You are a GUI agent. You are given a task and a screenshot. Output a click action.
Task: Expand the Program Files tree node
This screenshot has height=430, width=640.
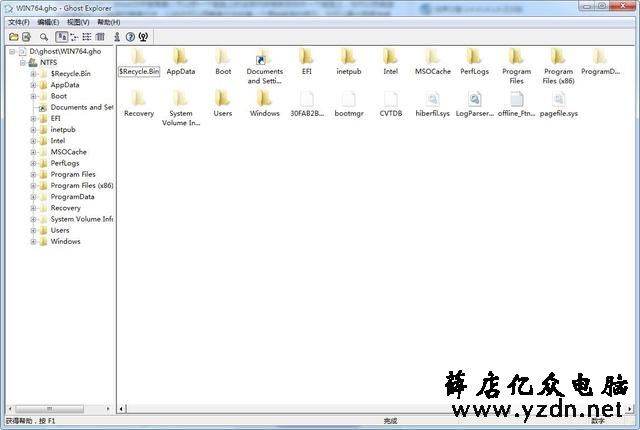pyautogui.click(x=33, y=175)
